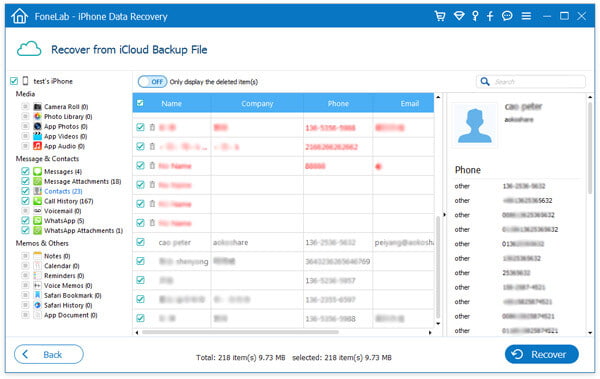600x379 pixels.
Task: Click the Safari Bookmark icon
Action: pos(38,295)
